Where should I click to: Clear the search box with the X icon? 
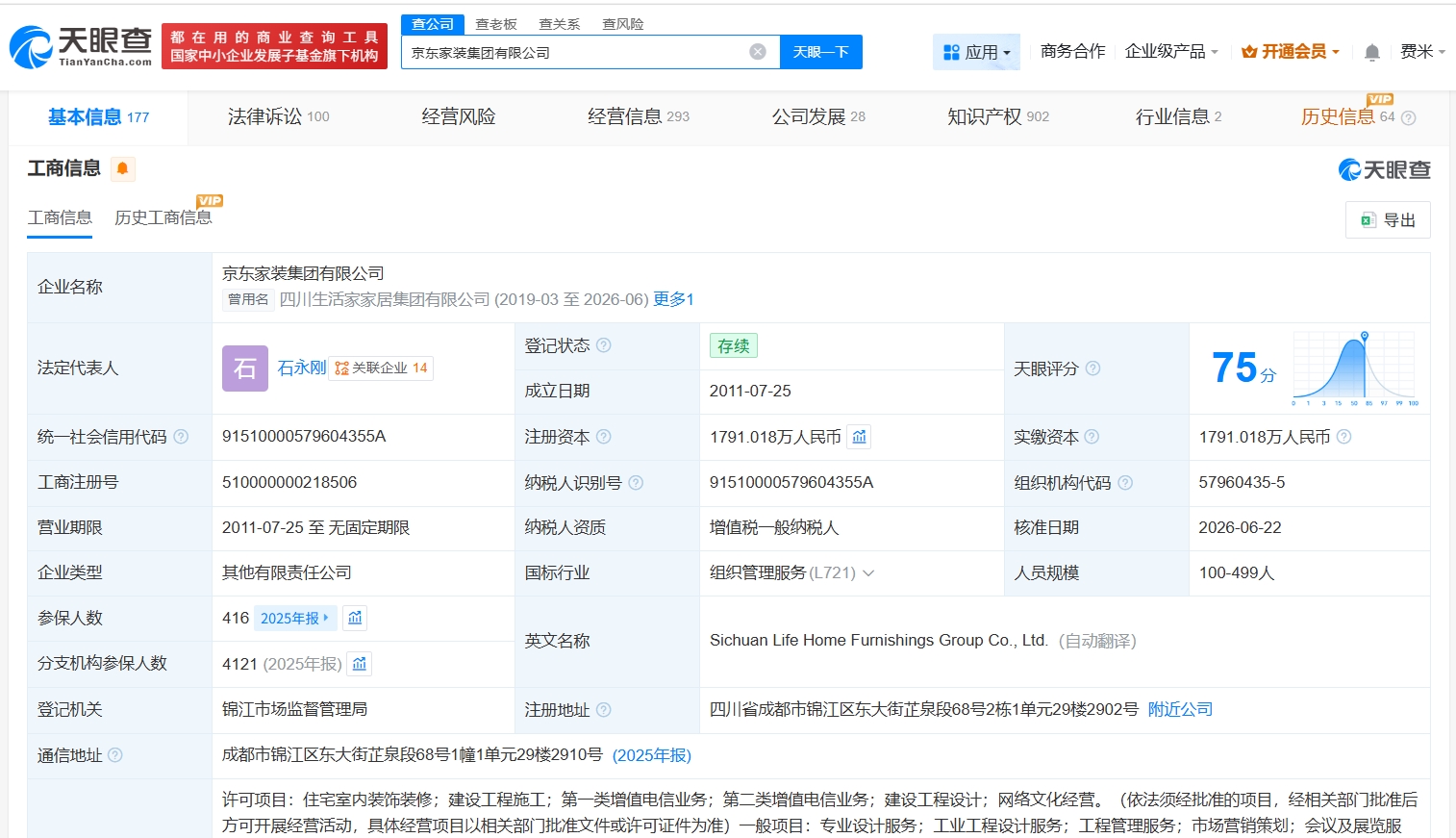tap(758, 52)
